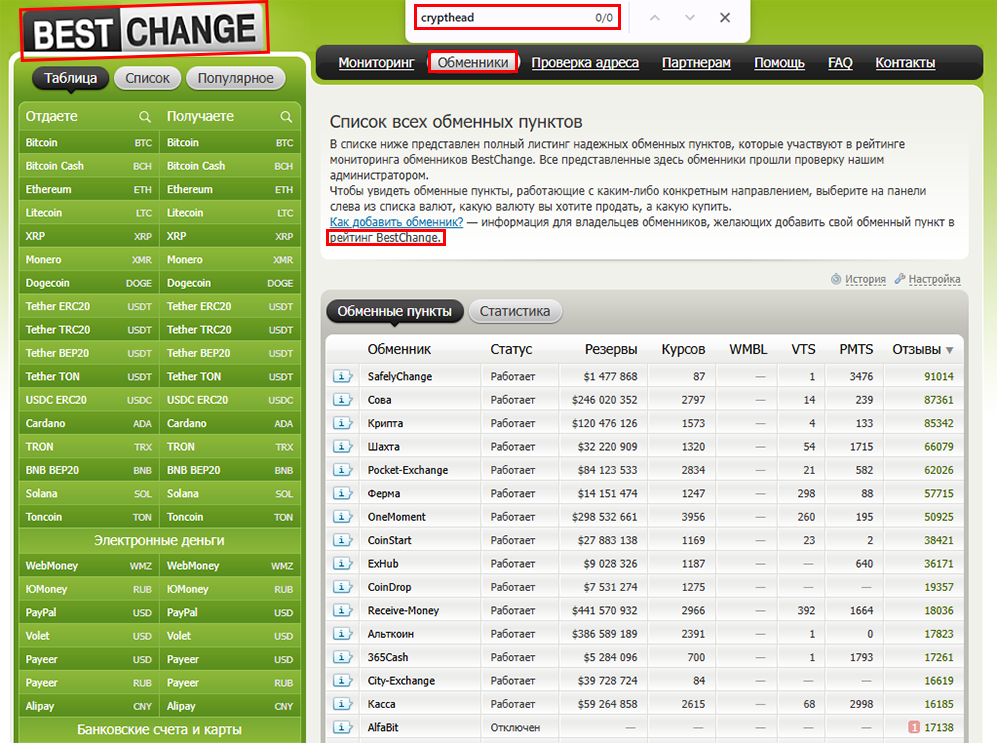This screenshot has width=997, height=743.
Task: Switch to the Список view tab
Action: pos(148,78)
